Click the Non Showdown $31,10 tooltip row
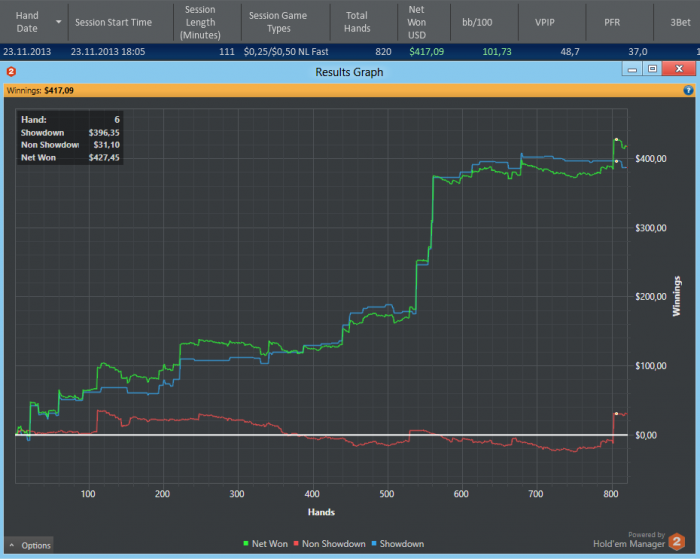 click(70, 145)
